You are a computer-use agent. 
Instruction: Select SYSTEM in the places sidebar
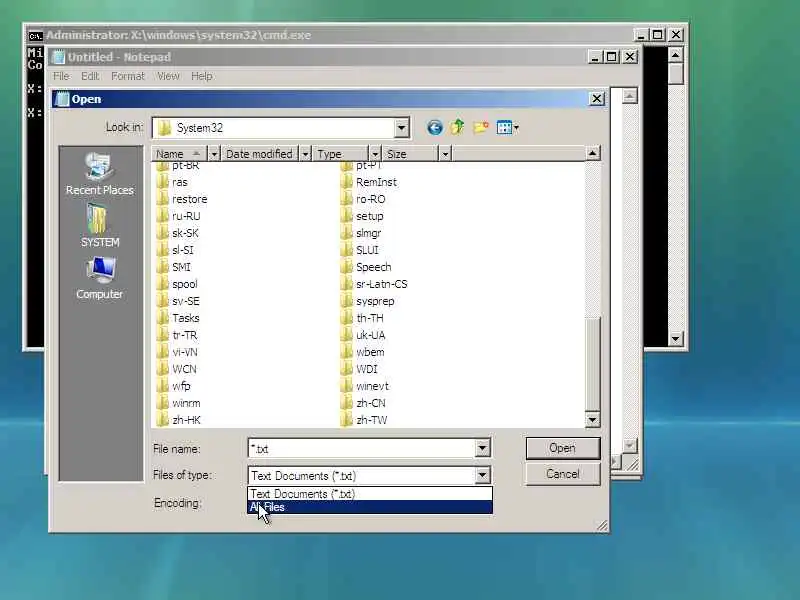click(99, 226)
